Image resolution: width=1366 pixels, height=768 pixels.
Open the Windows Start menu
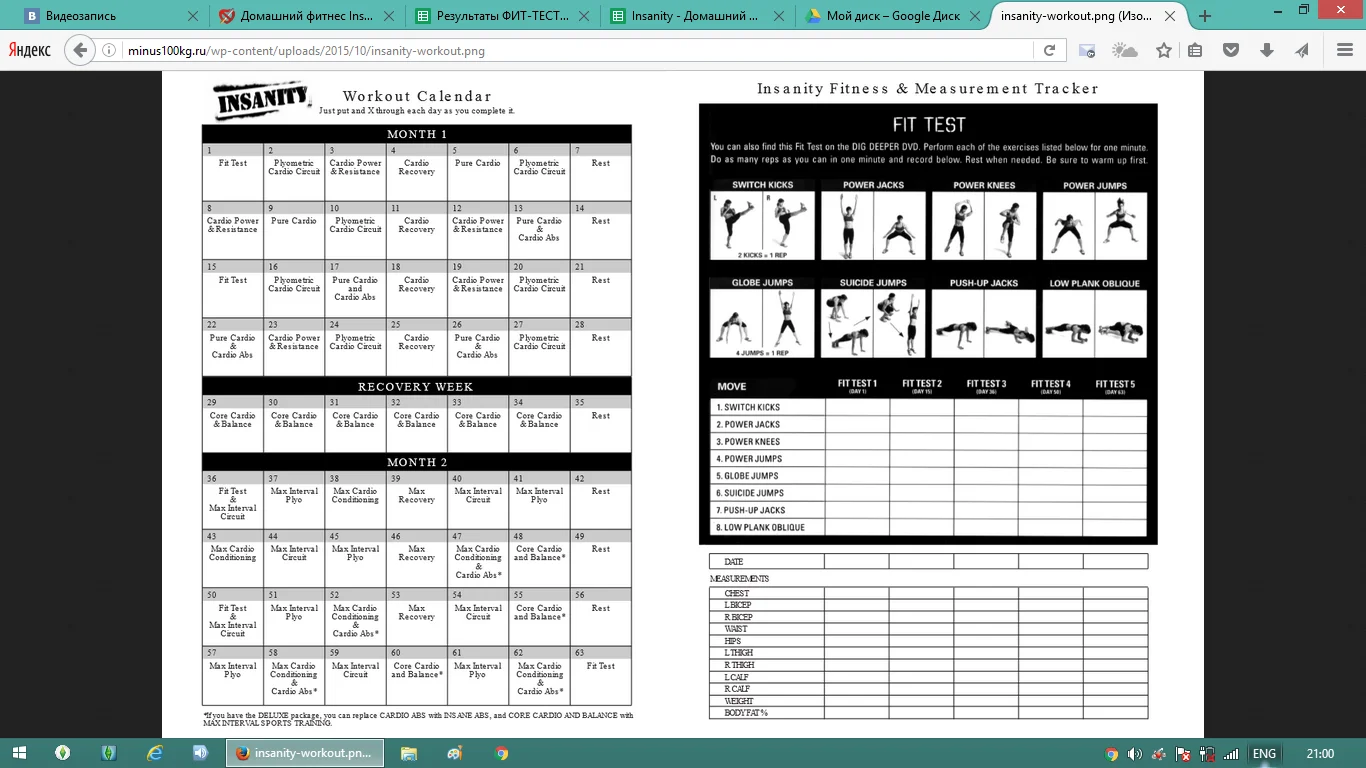pos(19,753)
